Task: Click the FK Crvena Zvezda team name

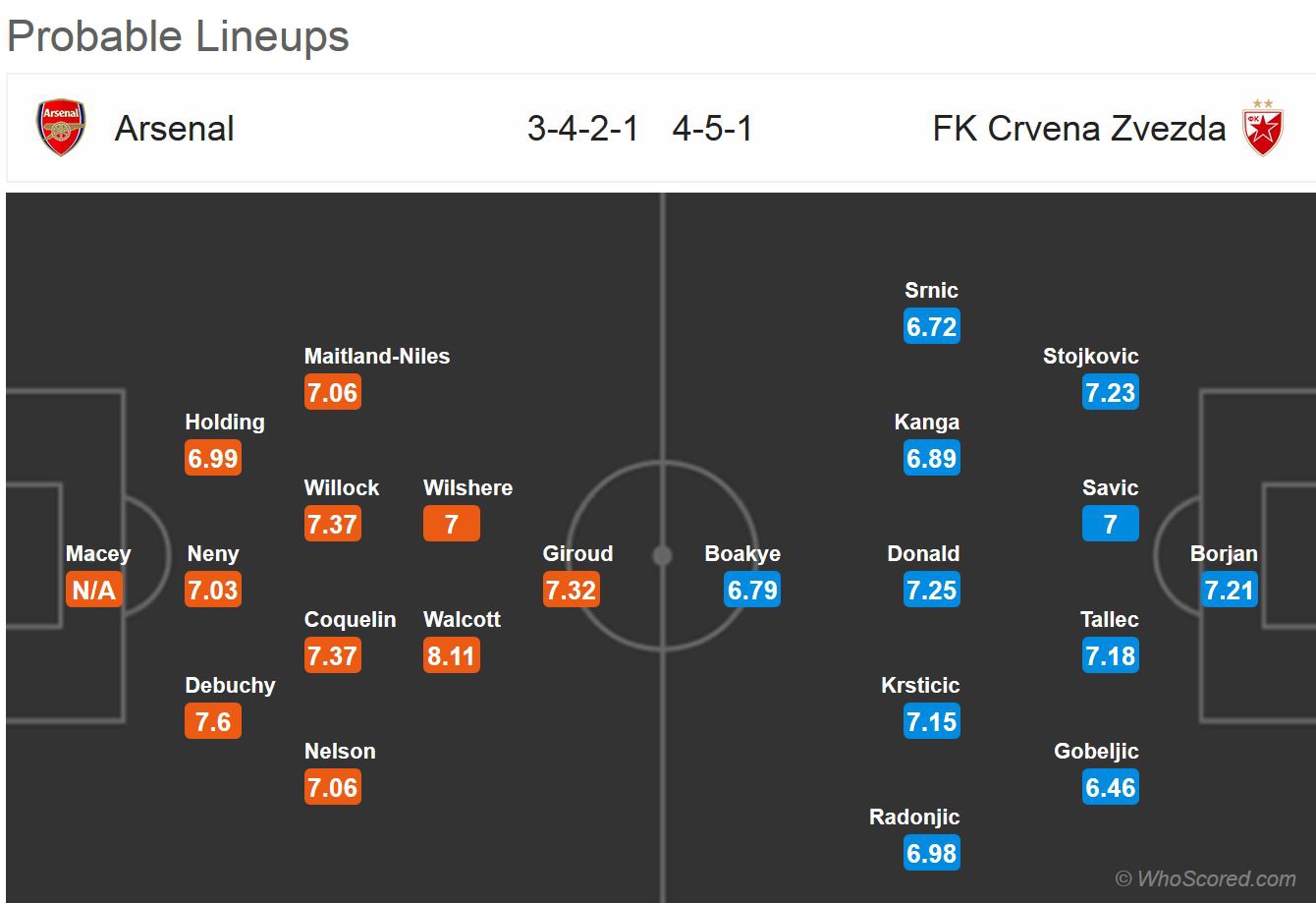Action: click(1078, 129)
